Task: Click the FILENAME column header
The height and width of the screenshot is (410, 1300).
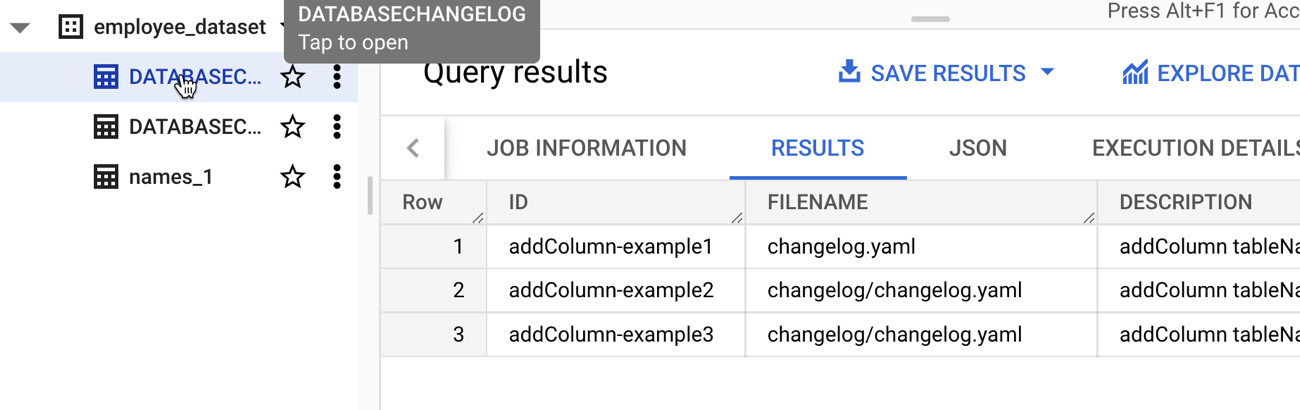Action: point(817,202)
